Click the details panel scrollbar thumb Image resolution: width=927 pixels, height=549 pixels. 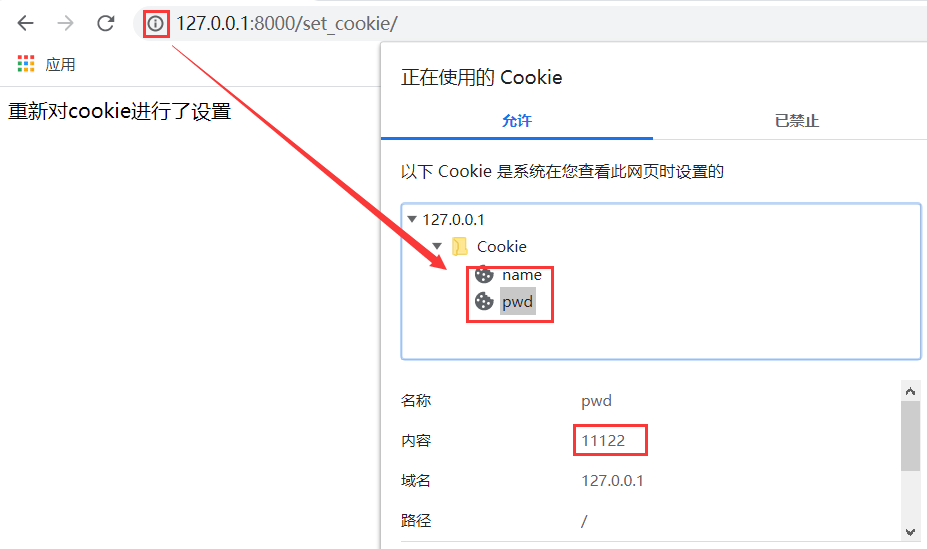click(x=910, y=436)
